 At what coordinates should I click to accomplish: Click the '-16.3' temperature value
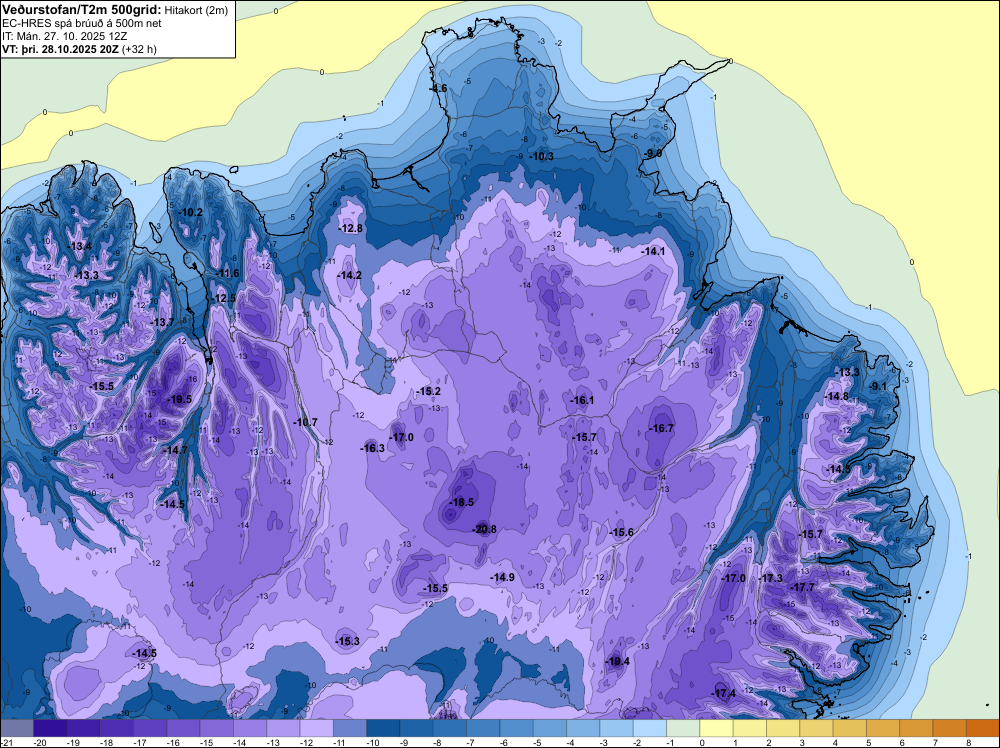coord(372,448)
